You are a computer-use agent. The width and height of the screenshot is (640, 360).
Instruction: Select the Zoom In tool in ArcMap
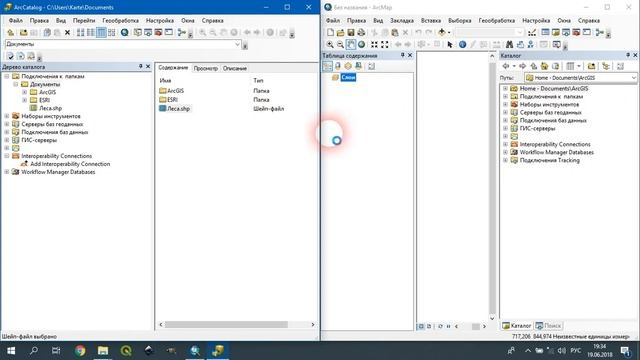click(330, 44)
